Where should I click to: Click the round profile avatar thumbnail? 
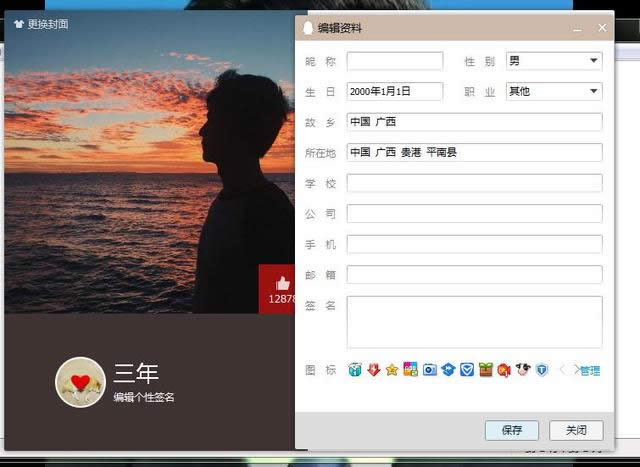pos(80,382)
